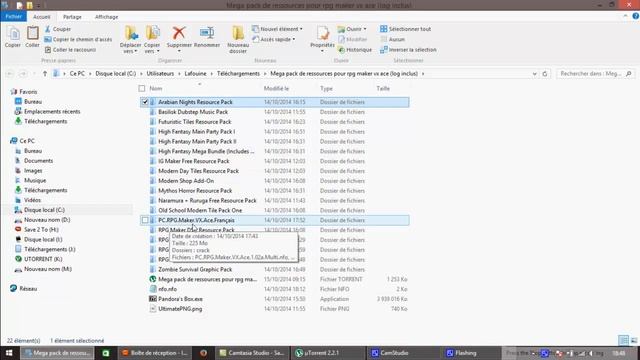The height and width of the screenshot is (360, 640).
Task: Uncheck the Arabian Nights Resource Pack checkbox
Action: 145,102
